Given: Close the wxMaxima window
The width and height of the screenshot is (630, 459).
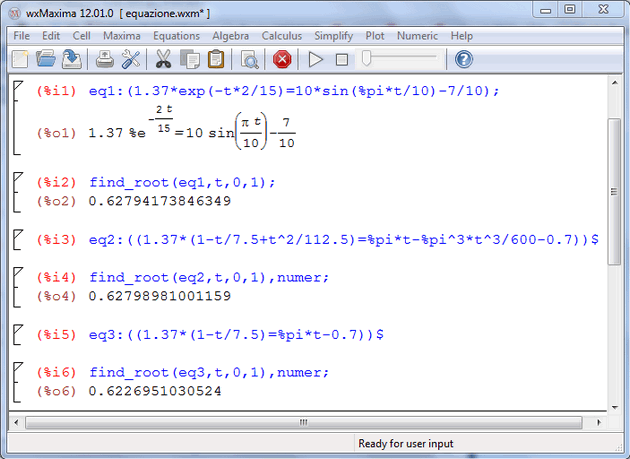Looking at the screenshot, I should pyautogui.click(x=603, y=10).
